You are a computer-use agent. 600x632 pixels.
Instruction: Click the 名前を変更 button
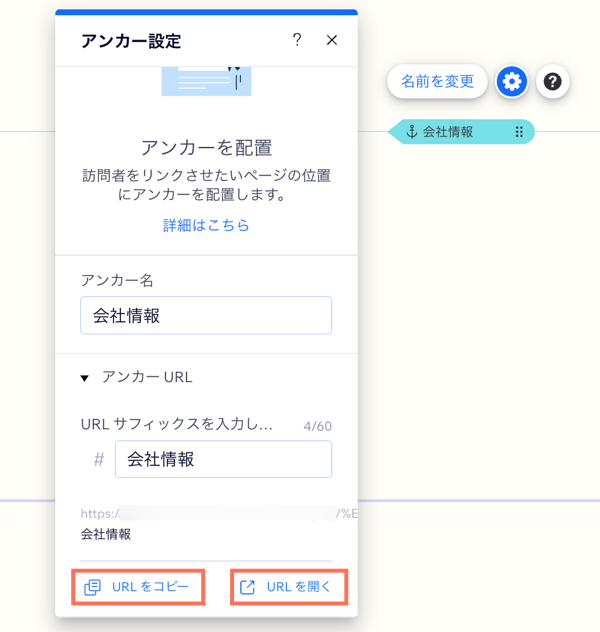click(437, 81)
